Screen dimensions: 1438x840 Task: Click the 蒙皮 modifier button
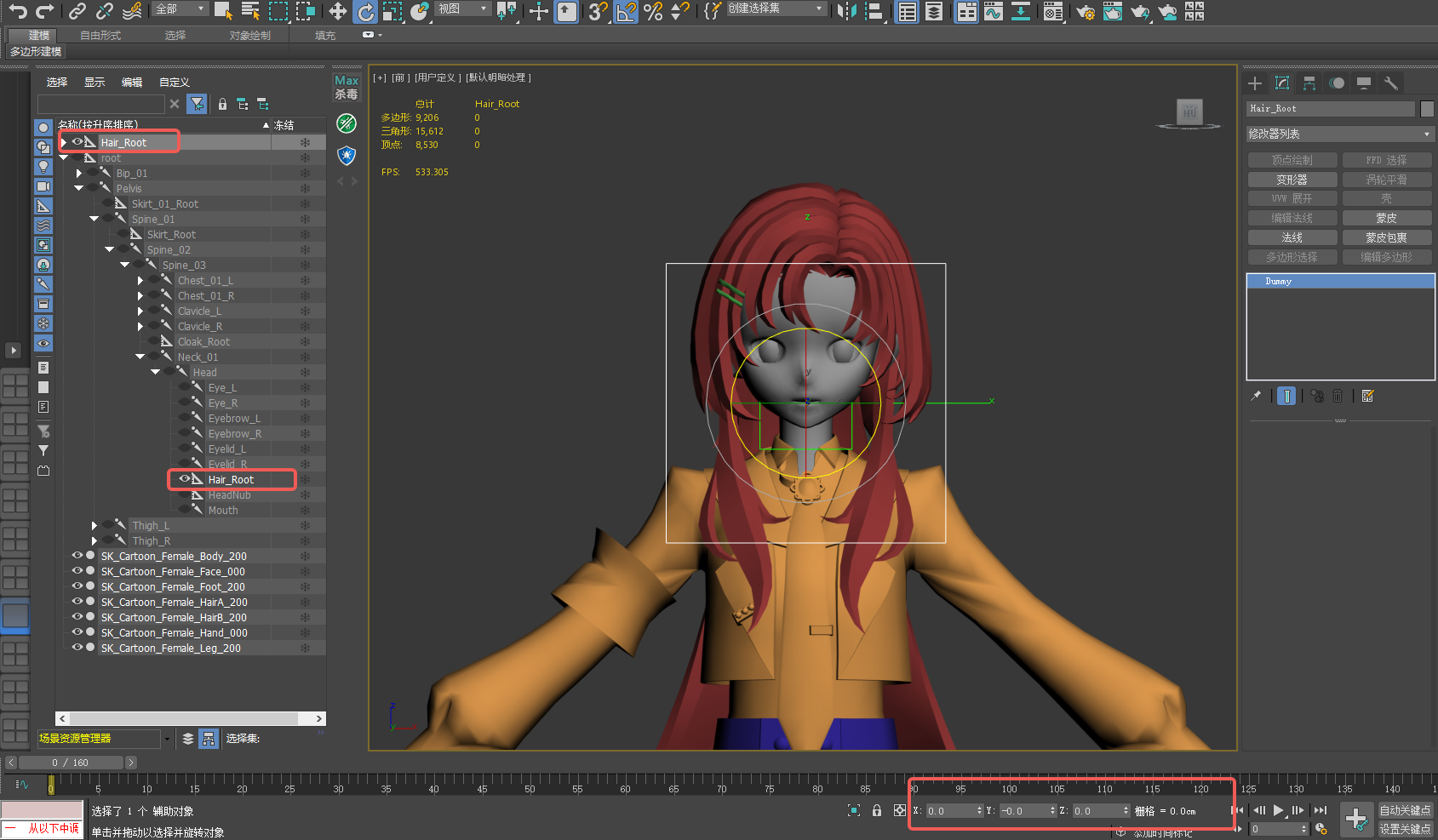(1386, 218)
